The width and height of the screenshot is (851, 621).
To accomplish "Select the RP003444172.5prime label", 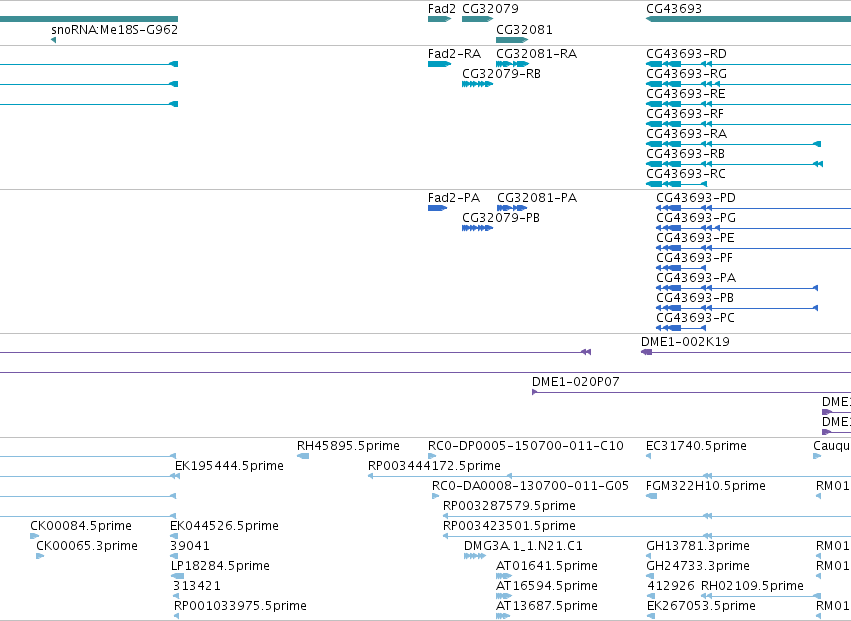I will (434, 466).
